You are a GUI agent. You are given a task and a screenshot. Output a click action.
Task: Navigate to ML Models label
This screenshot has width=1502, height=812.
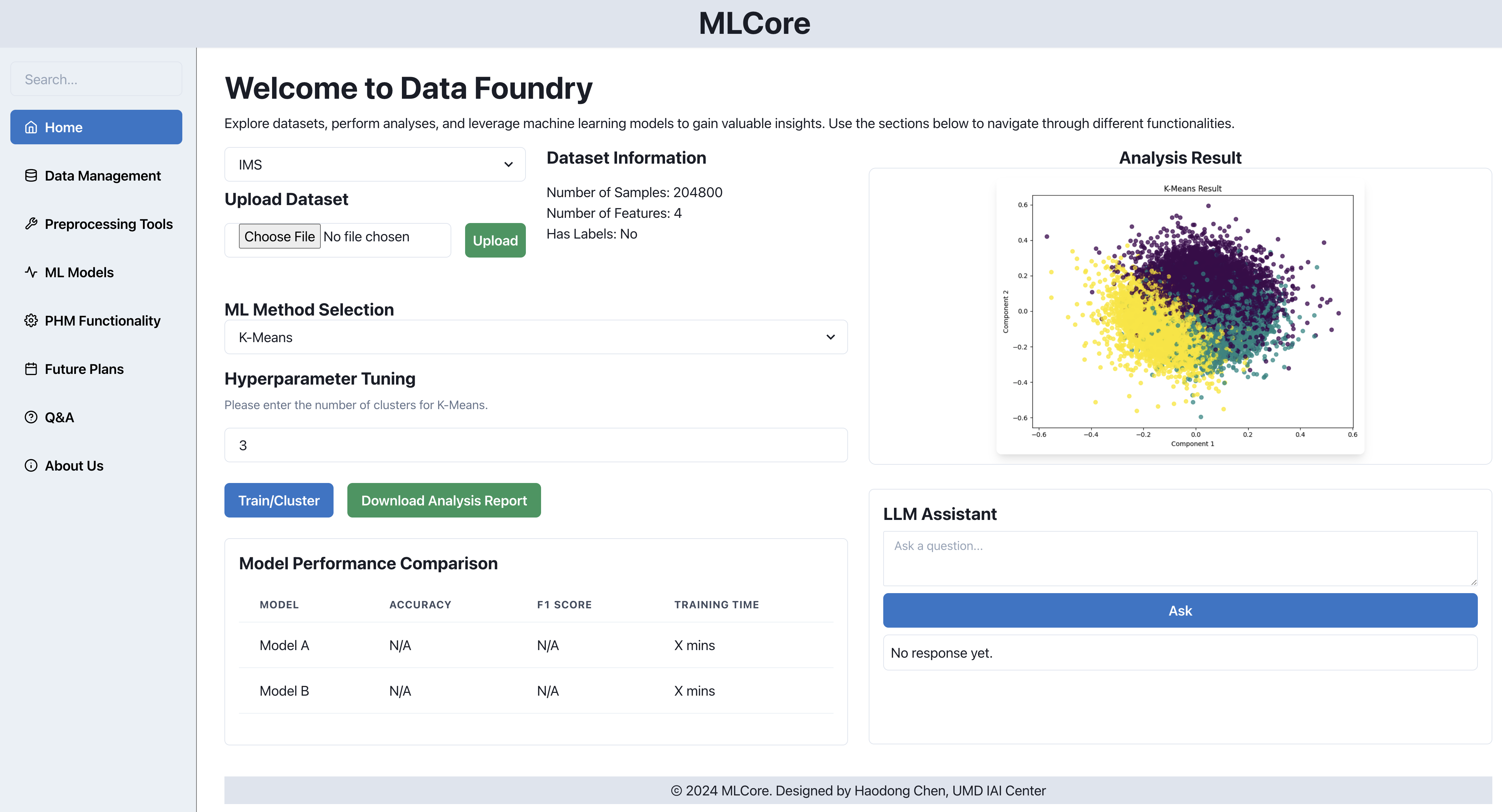[79, 272]
